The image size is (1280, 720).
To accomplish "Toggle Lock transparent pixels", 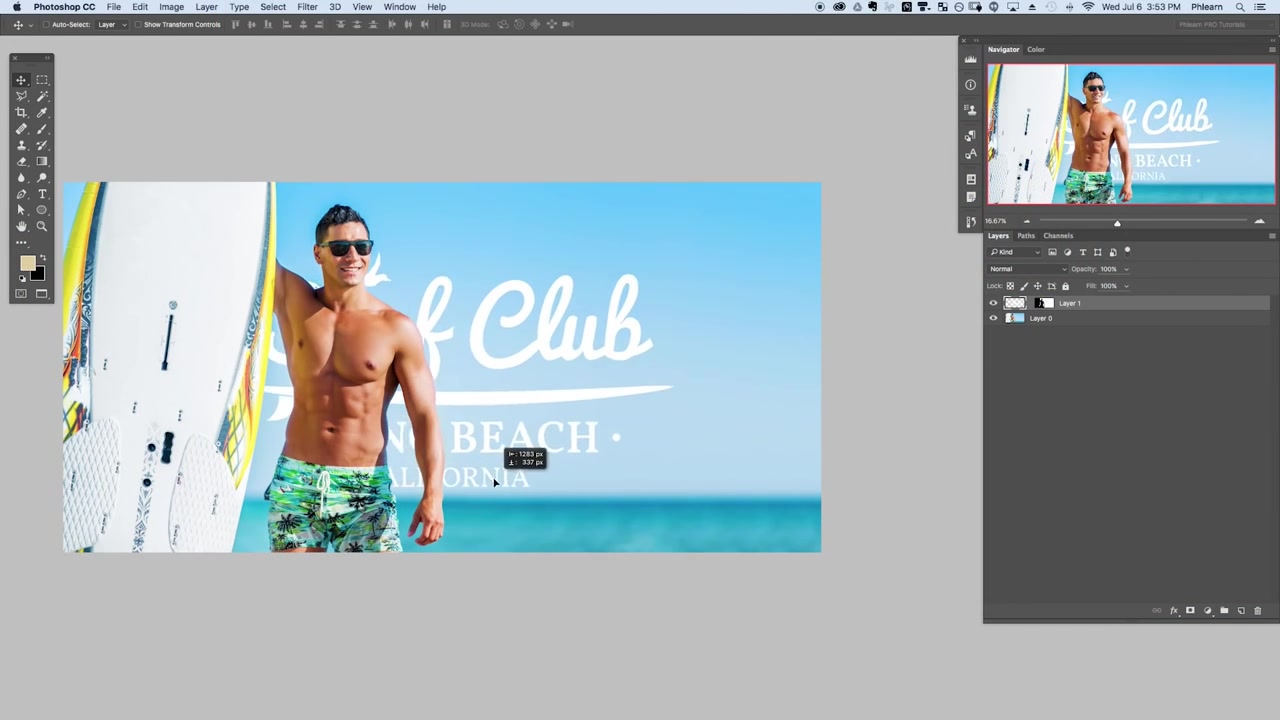I will coord(1009,286).
